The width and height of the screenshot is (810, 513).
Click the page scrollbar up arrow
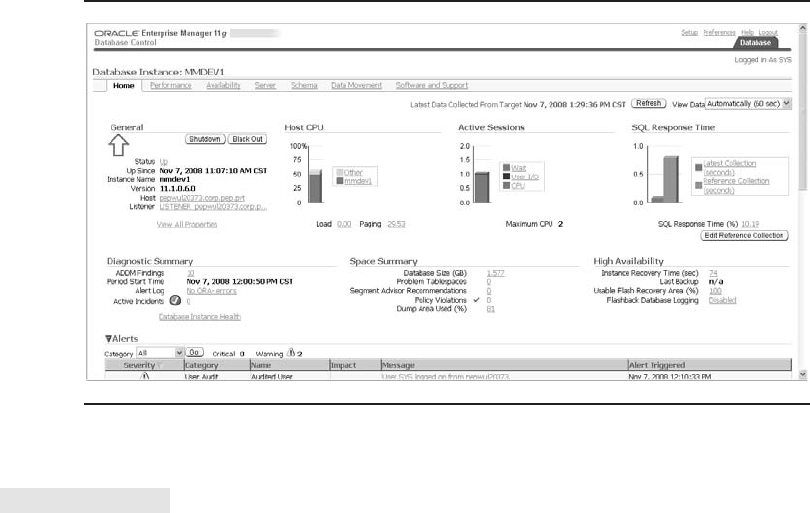pos(803,28)
